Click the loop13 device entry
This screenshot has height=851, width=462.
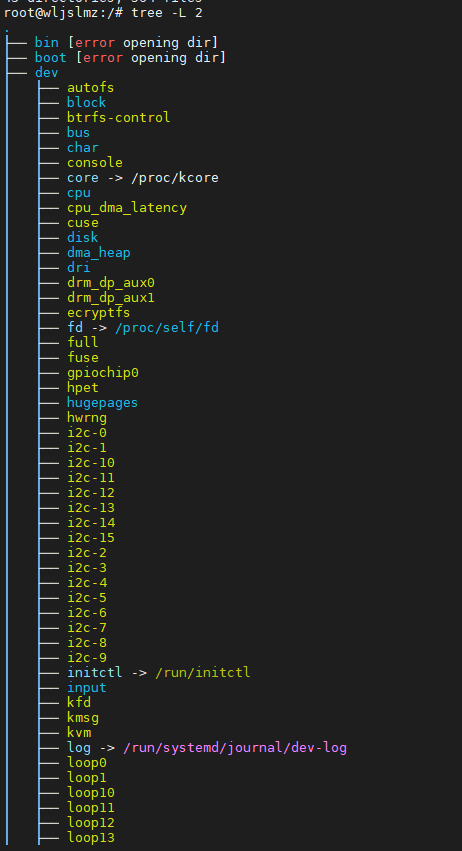click(x=91, y=838)
